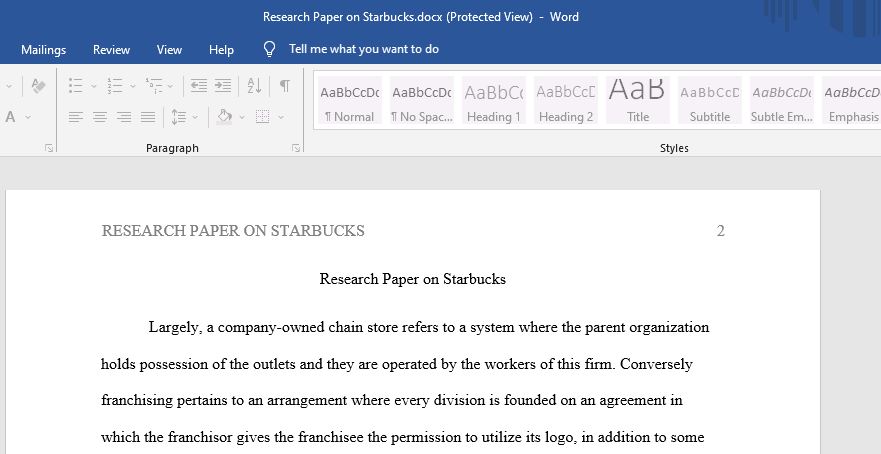Click the Decrease Indent icon
The width and height of the screenshot is (881, 454).
pos(198,85)
